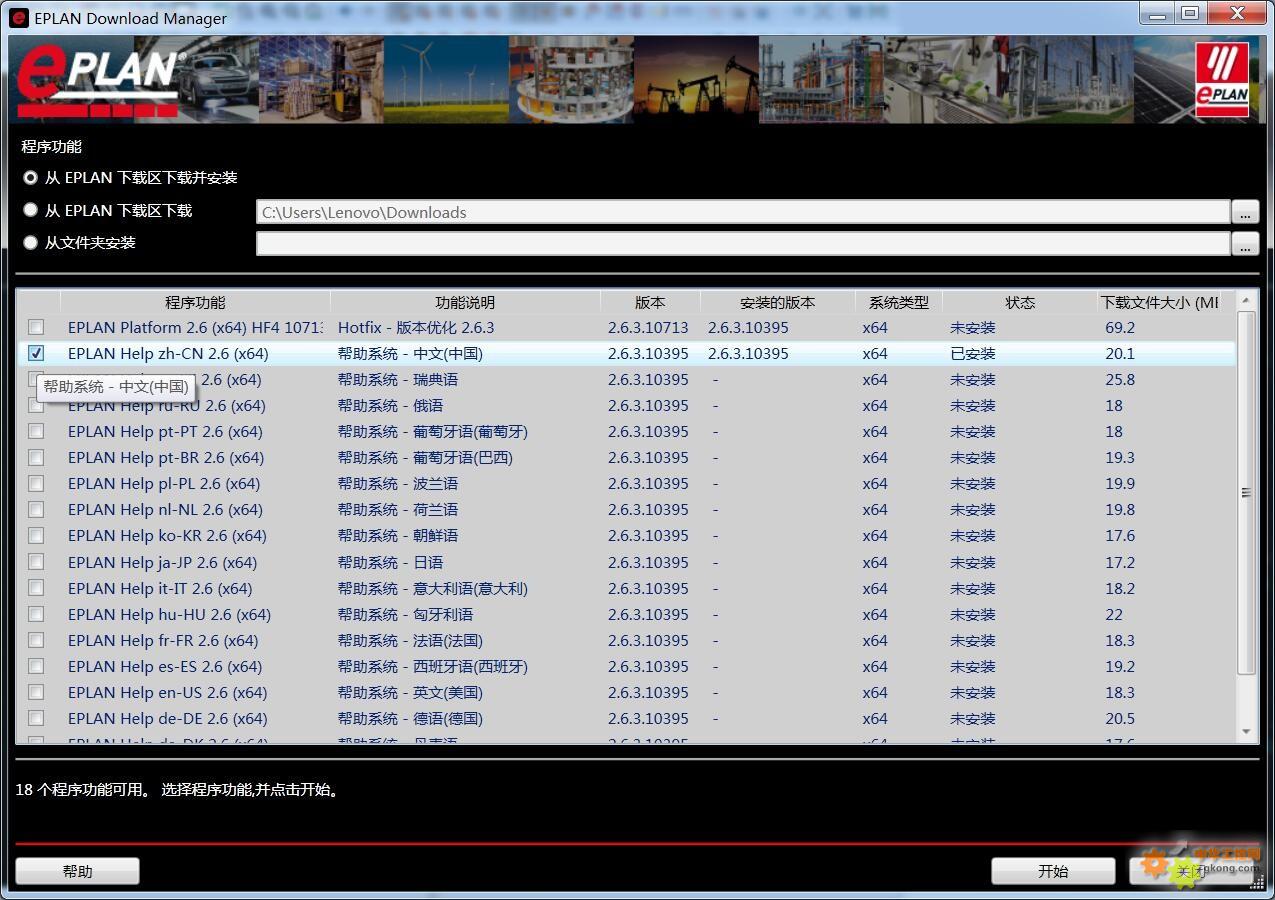The width and height of the screenshot is (1275, 900).
Task: Click the 开始 button to start
Action: [x=1053, y=871]
